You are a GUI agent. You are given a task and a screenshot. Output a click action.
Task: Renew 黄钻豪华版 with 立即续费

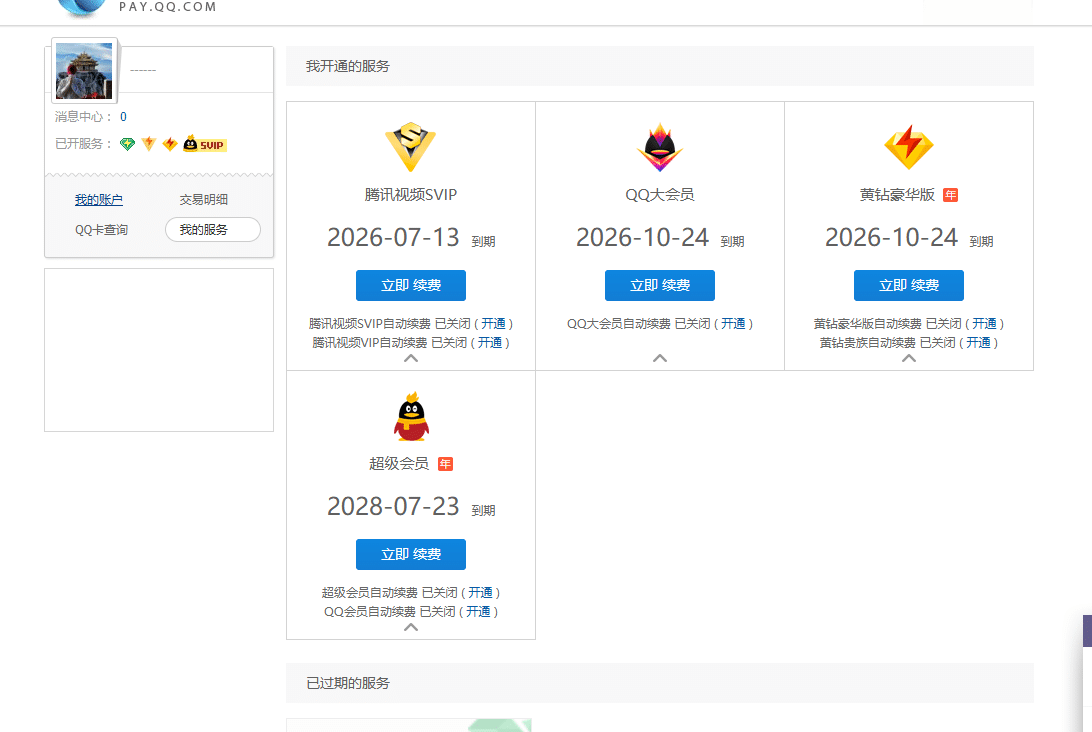click(x=909, y=286)
